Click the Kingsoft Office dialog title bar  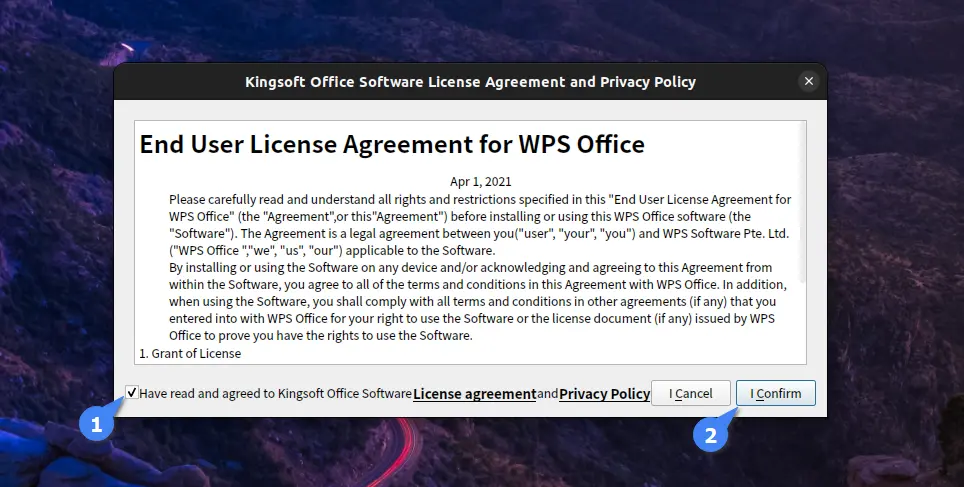coord(470,81)
